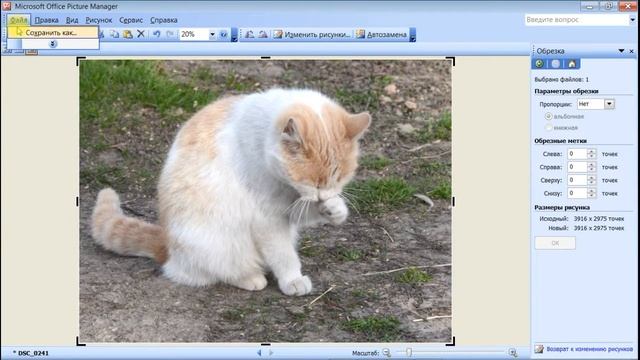Click Возврат к изменению рисунков link
The height and width of the screenshot is (360, 640).
[589, 349]
